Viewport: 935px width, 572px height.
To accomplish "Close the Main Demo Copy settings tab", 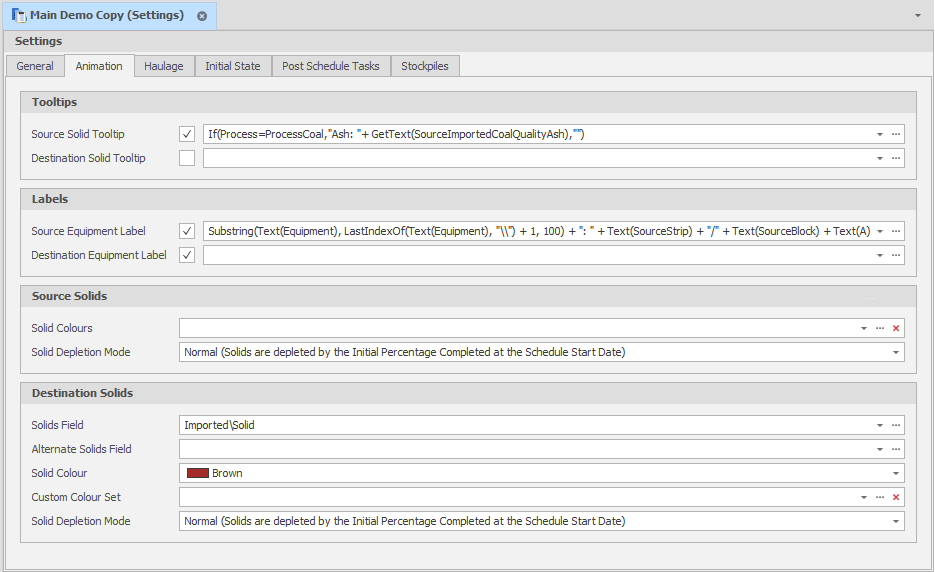I will 202,16.
